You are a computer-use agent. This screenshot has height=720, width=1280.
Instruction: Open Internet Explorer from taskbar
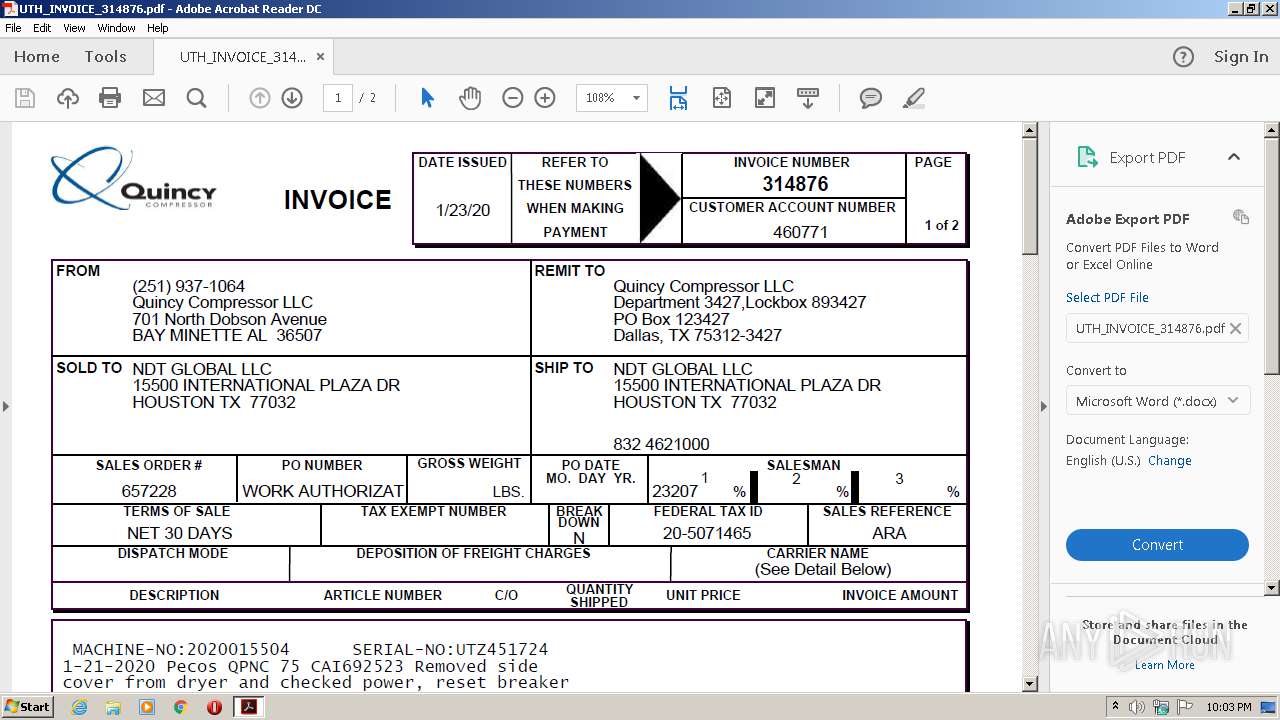tap(79, 707)
